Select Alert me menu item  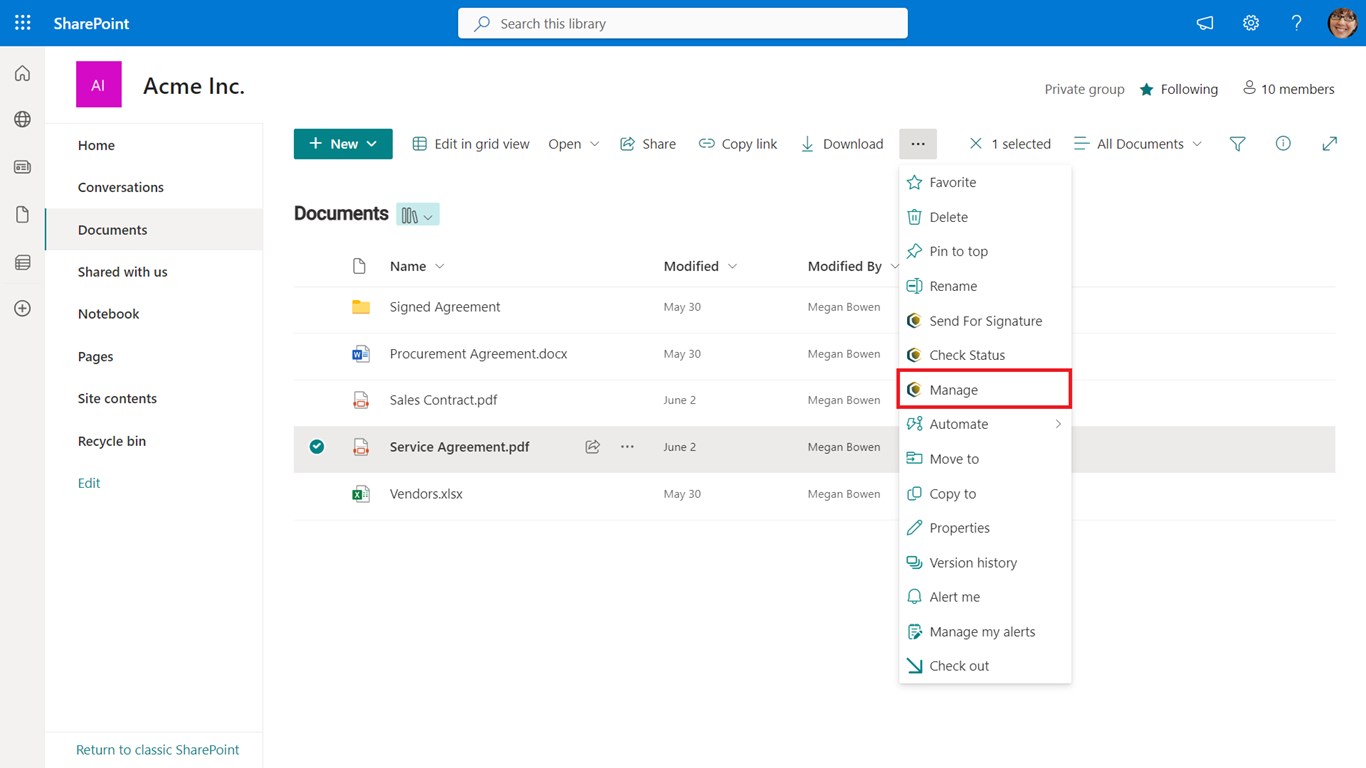pyautogui.click(x=985, y=597)
